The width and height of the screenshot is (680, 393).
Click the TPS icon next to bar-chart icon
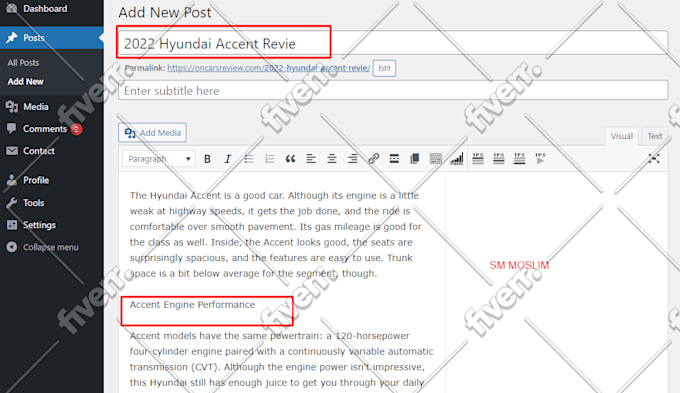[478, 159]
